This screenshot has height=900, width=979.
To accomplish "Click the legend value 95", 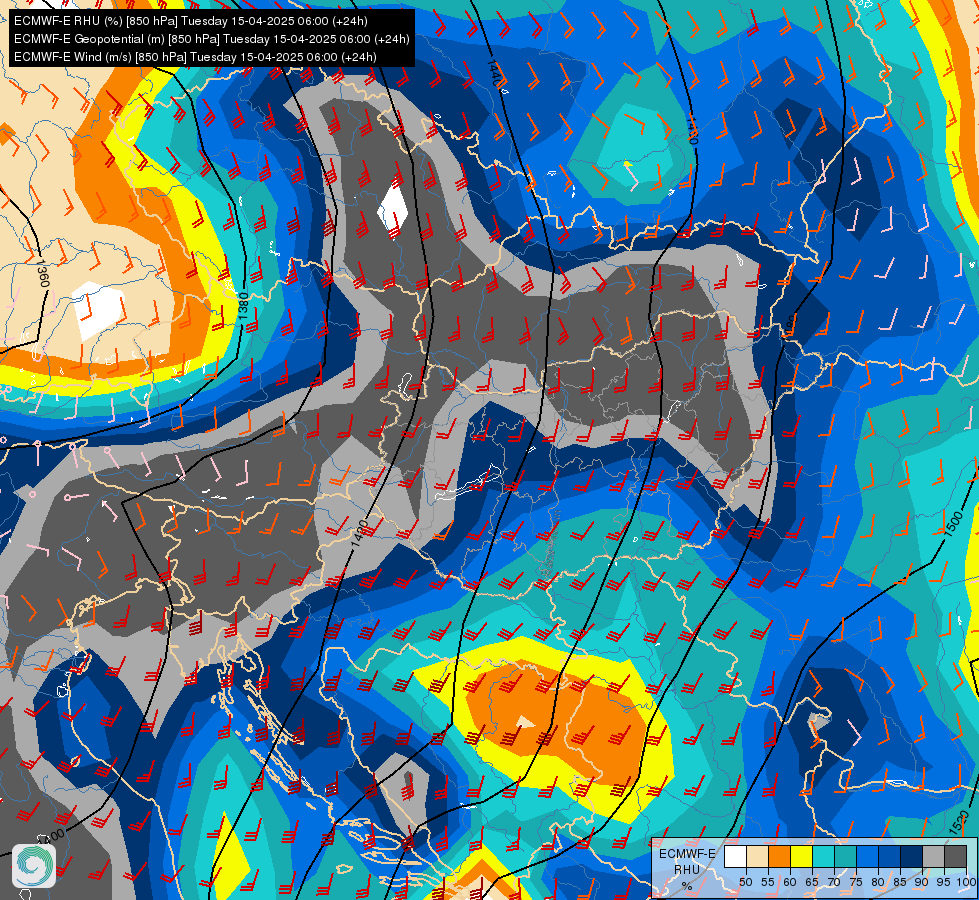I will (x=944, y=882).
